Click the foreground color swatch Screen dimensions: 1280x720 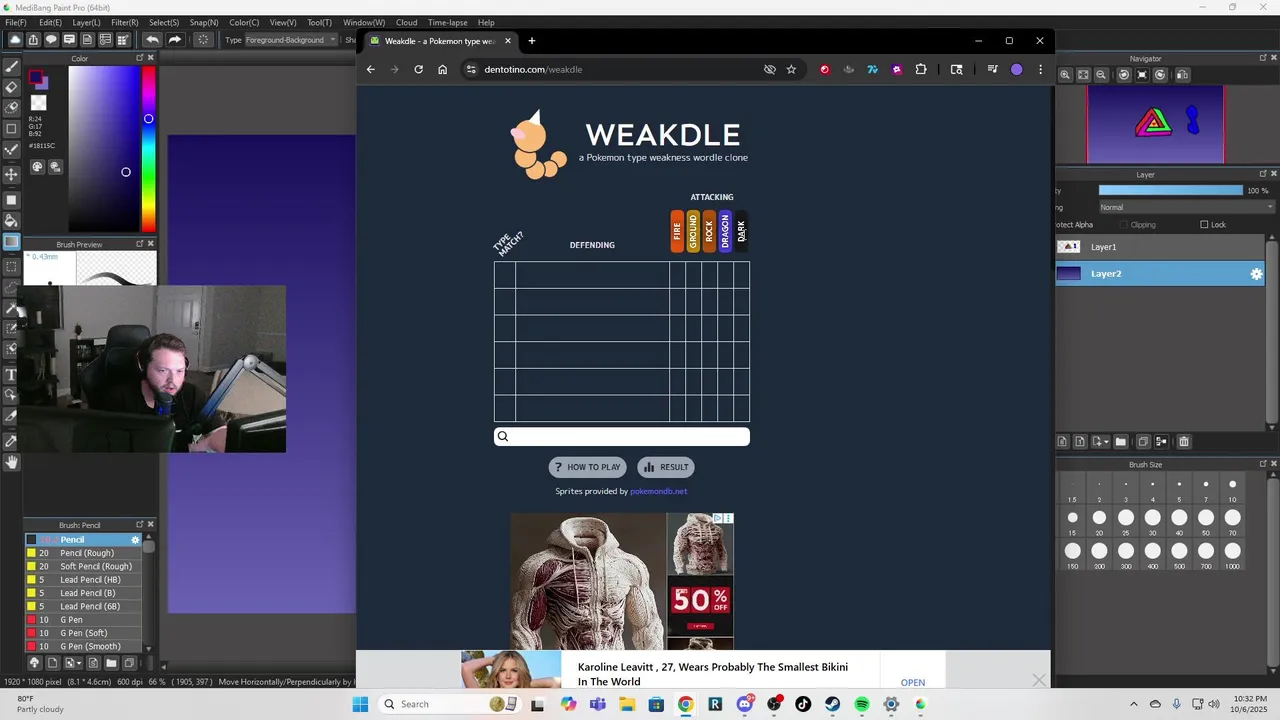pos(36,78)
